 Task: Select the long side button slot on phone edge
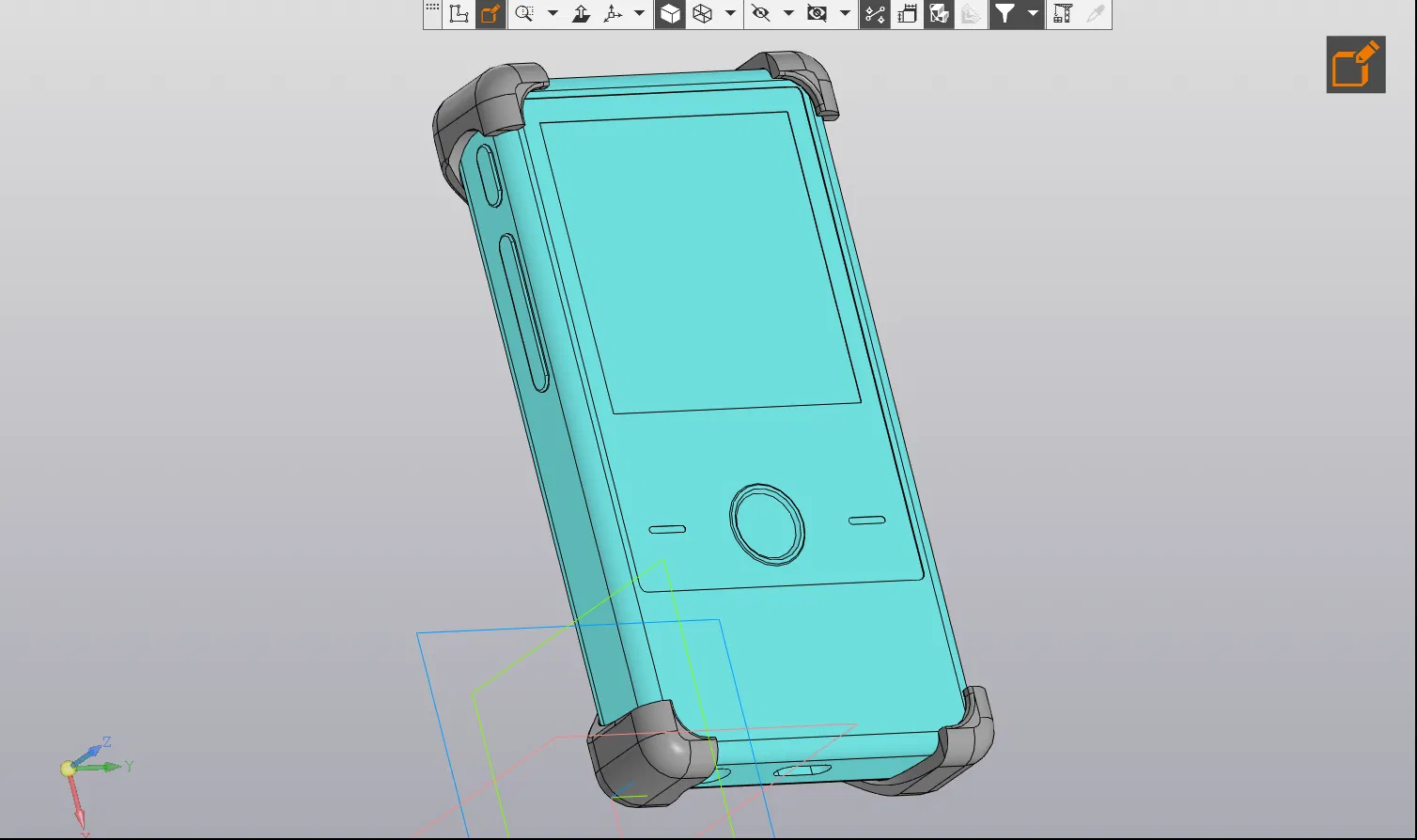(x=523, y=313)
